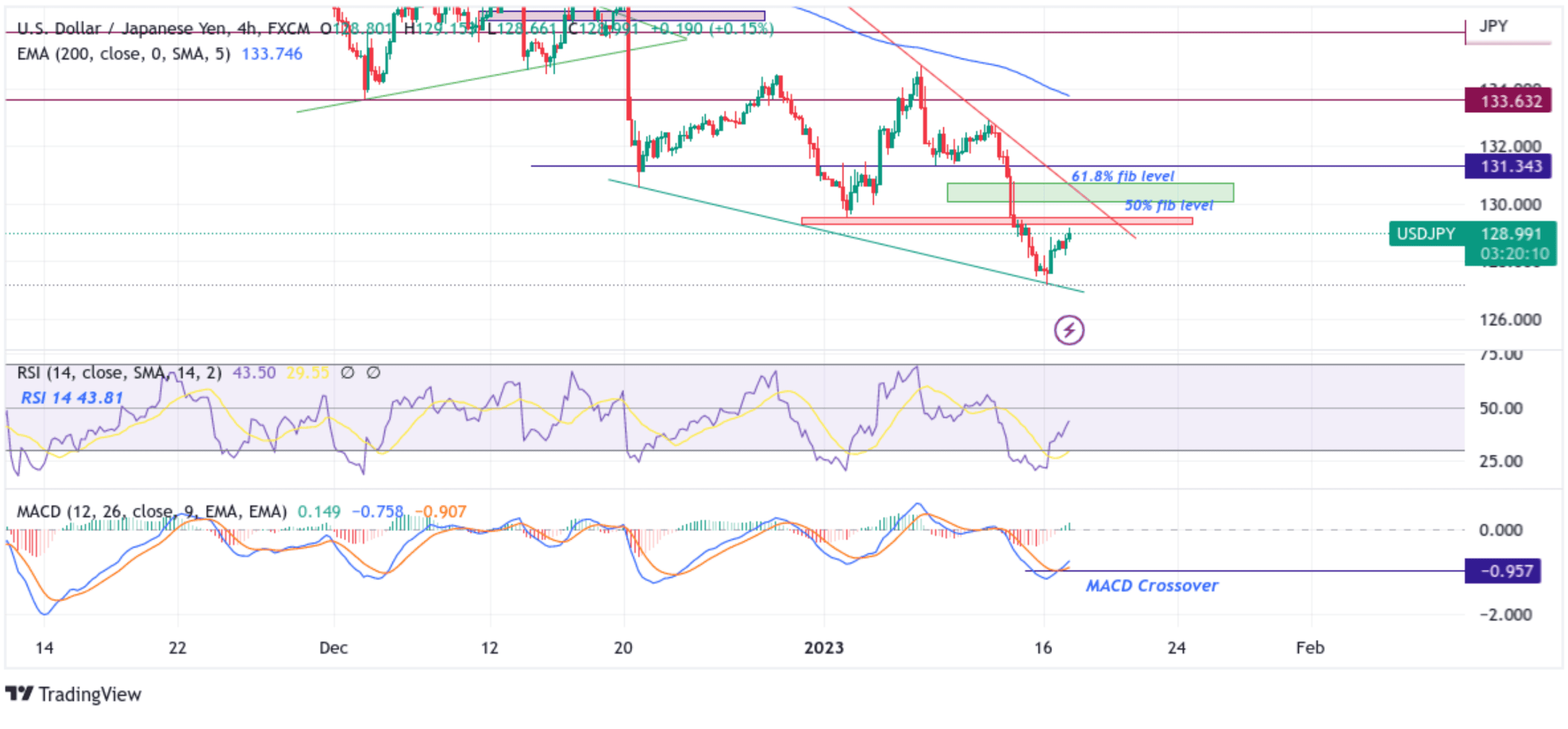
Task: Click the RSI 14 43.81 annotation
Action: point(72,397)
